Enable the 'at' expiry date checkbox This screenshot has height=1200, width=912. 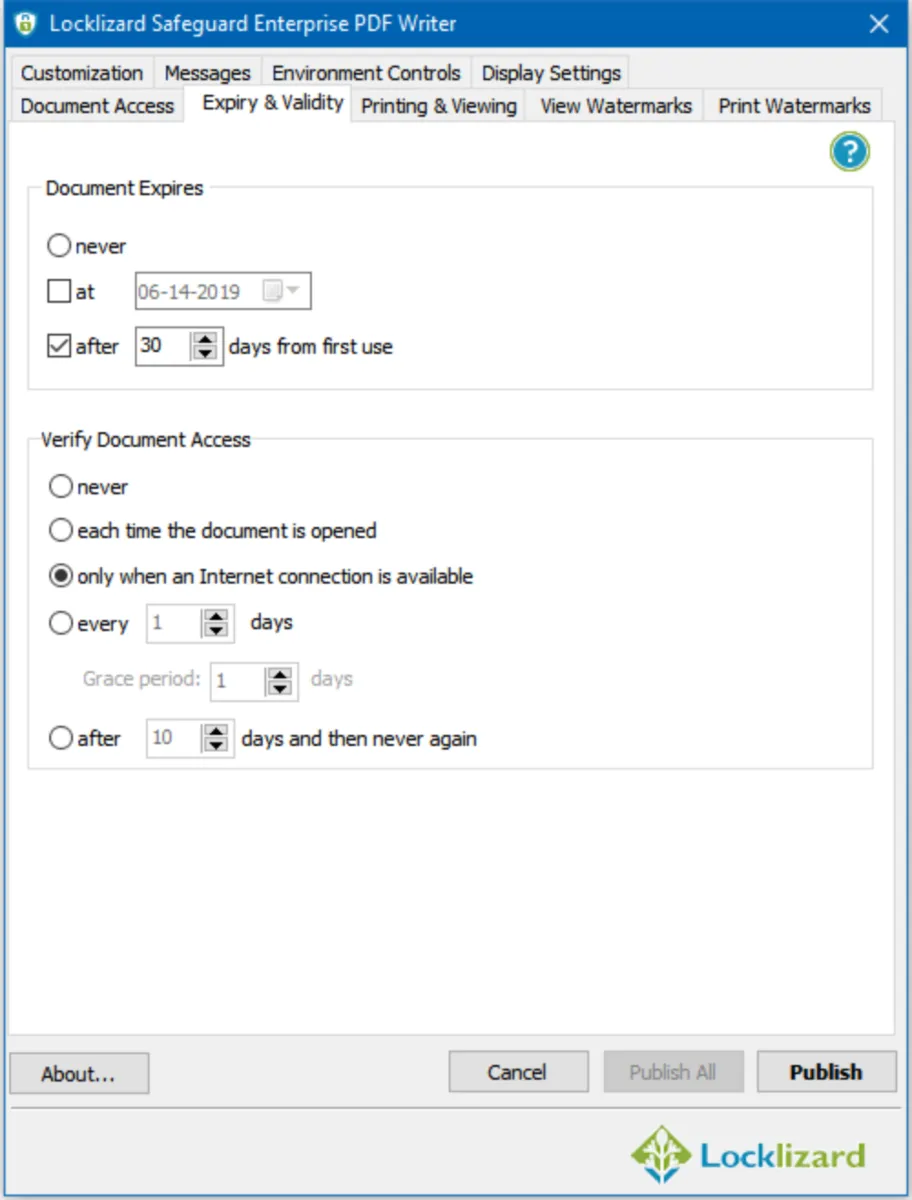[59, 292]
